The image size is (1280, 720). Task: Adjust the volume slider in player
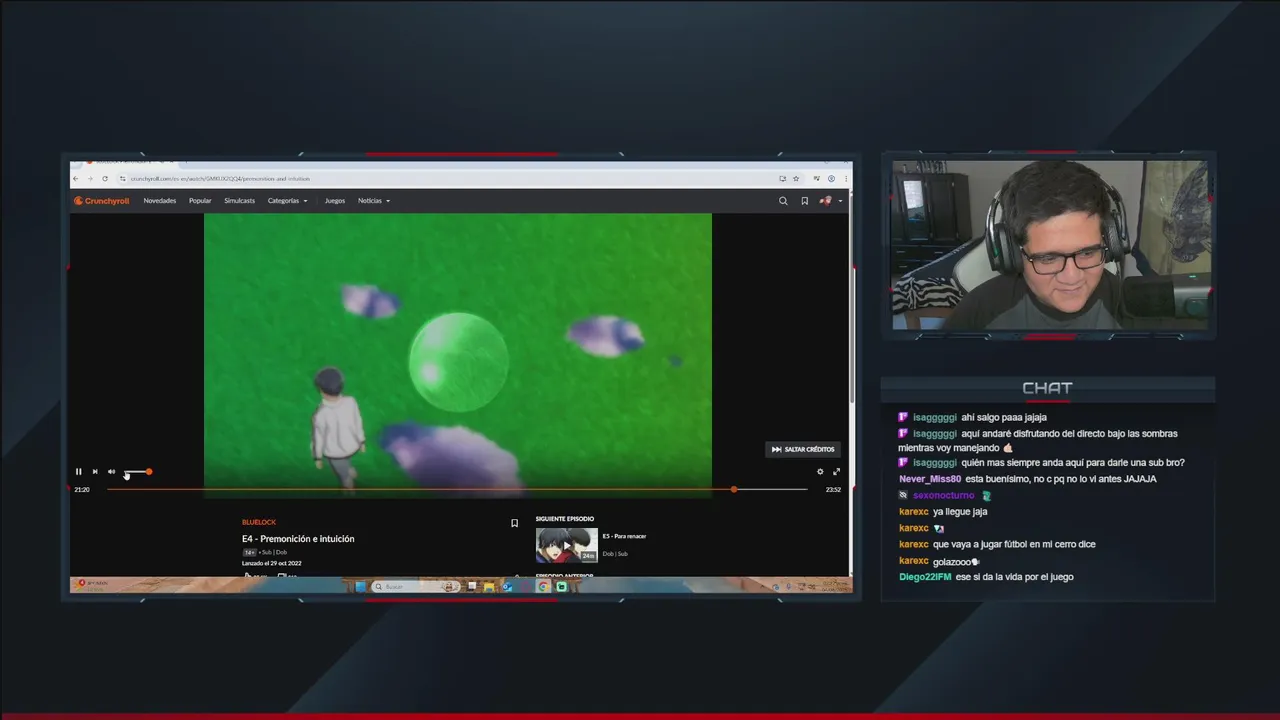[137, 472]
